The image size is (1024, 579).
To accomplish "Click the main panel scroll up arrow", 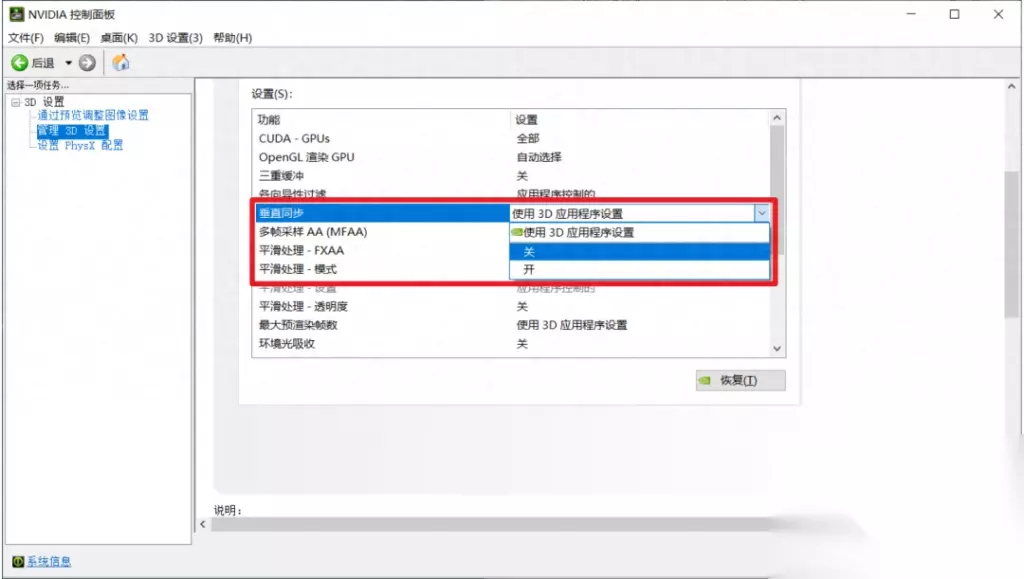I will [1012, 86].
